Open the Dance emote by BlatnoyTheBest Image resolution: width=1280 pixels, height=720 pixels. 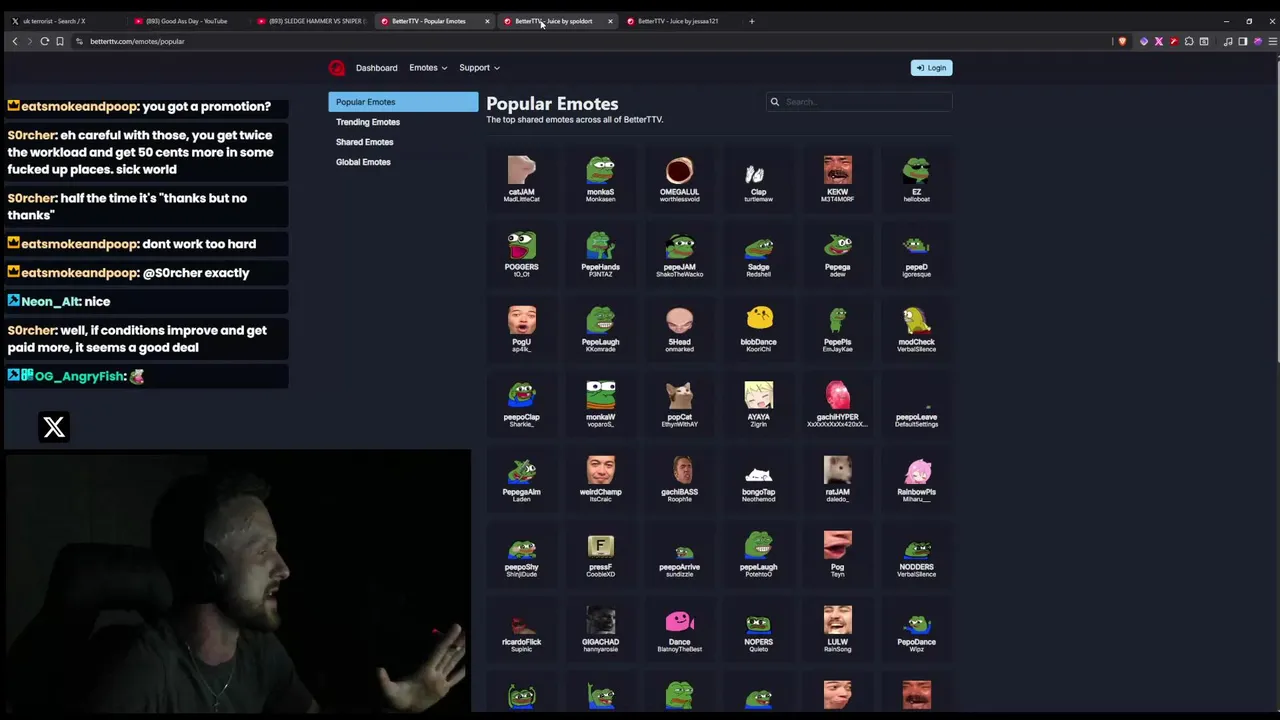[679, 629]
